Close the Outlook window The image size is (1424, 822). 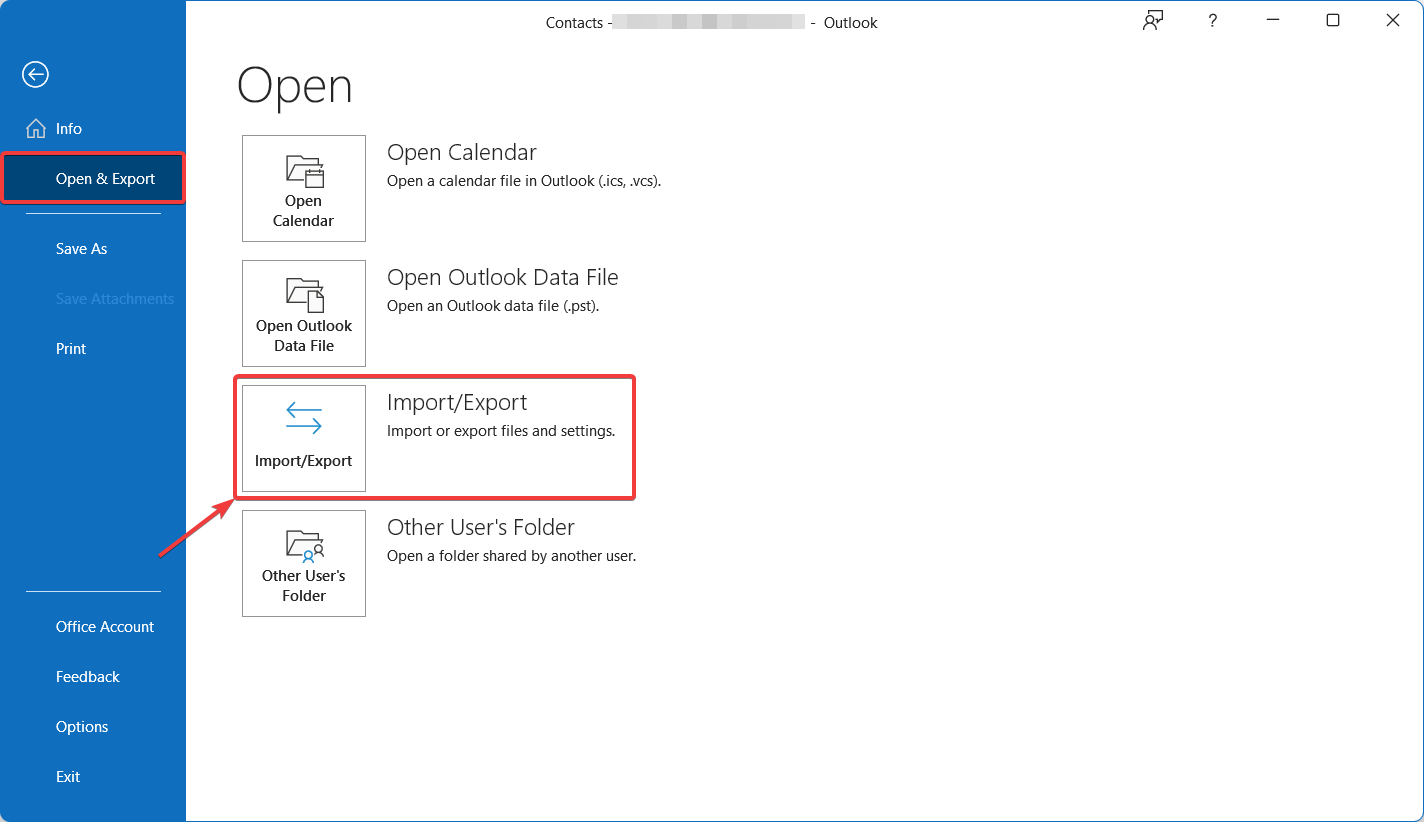1393,21
